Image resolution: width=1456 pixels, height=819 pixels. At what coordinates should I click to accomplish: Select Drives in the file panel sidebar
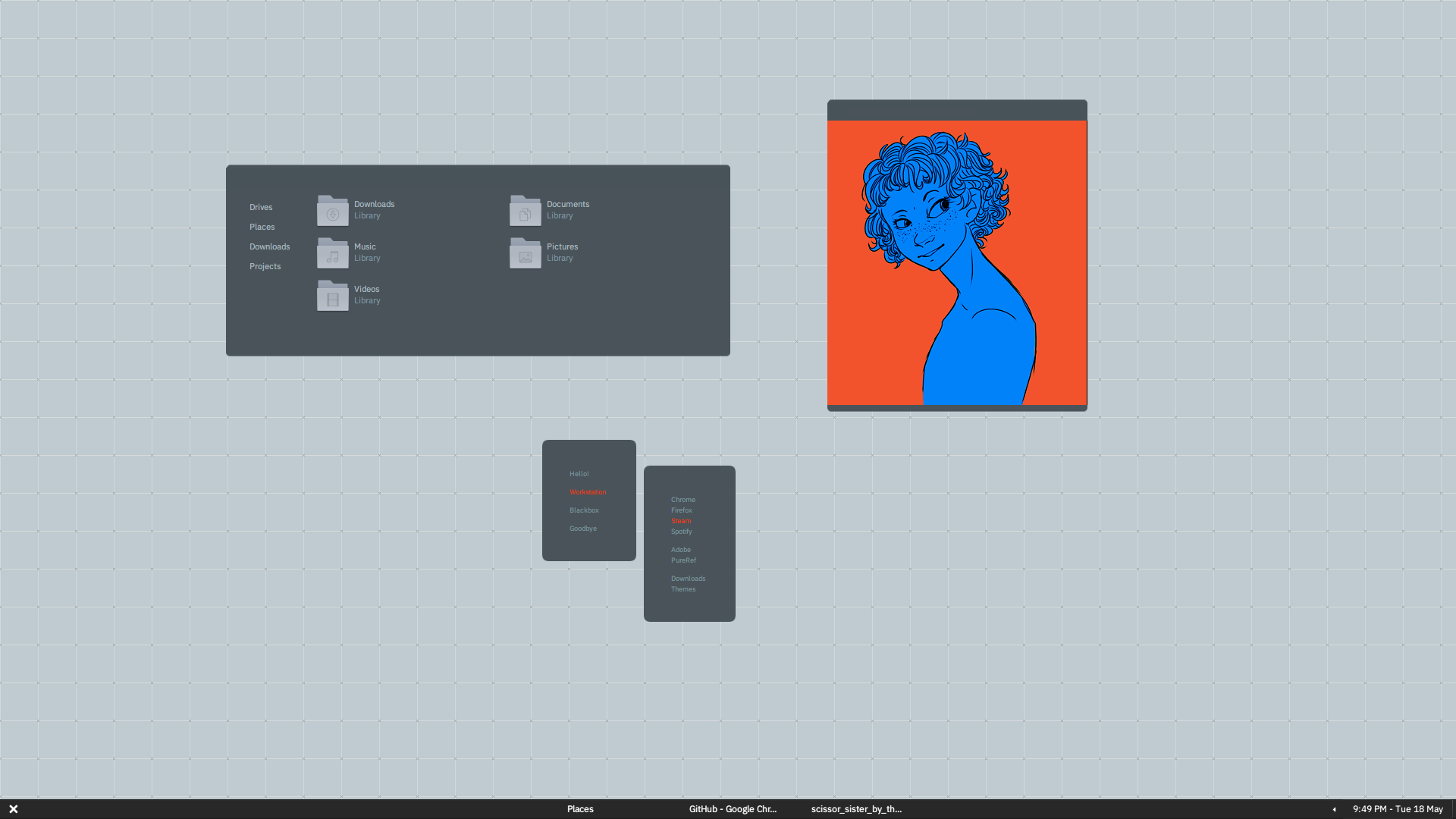(261, 207)
